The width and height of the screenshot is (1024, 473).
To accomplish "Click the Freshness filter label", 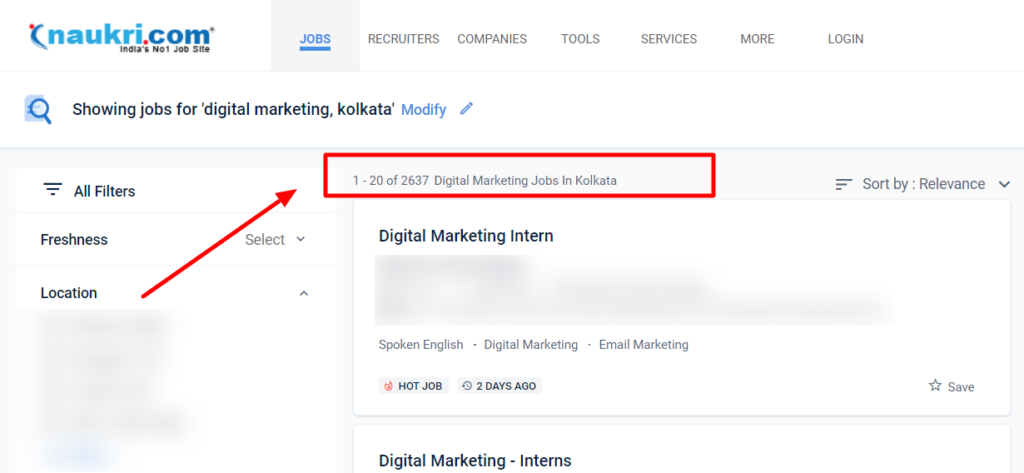I will (x=74, y=240).
